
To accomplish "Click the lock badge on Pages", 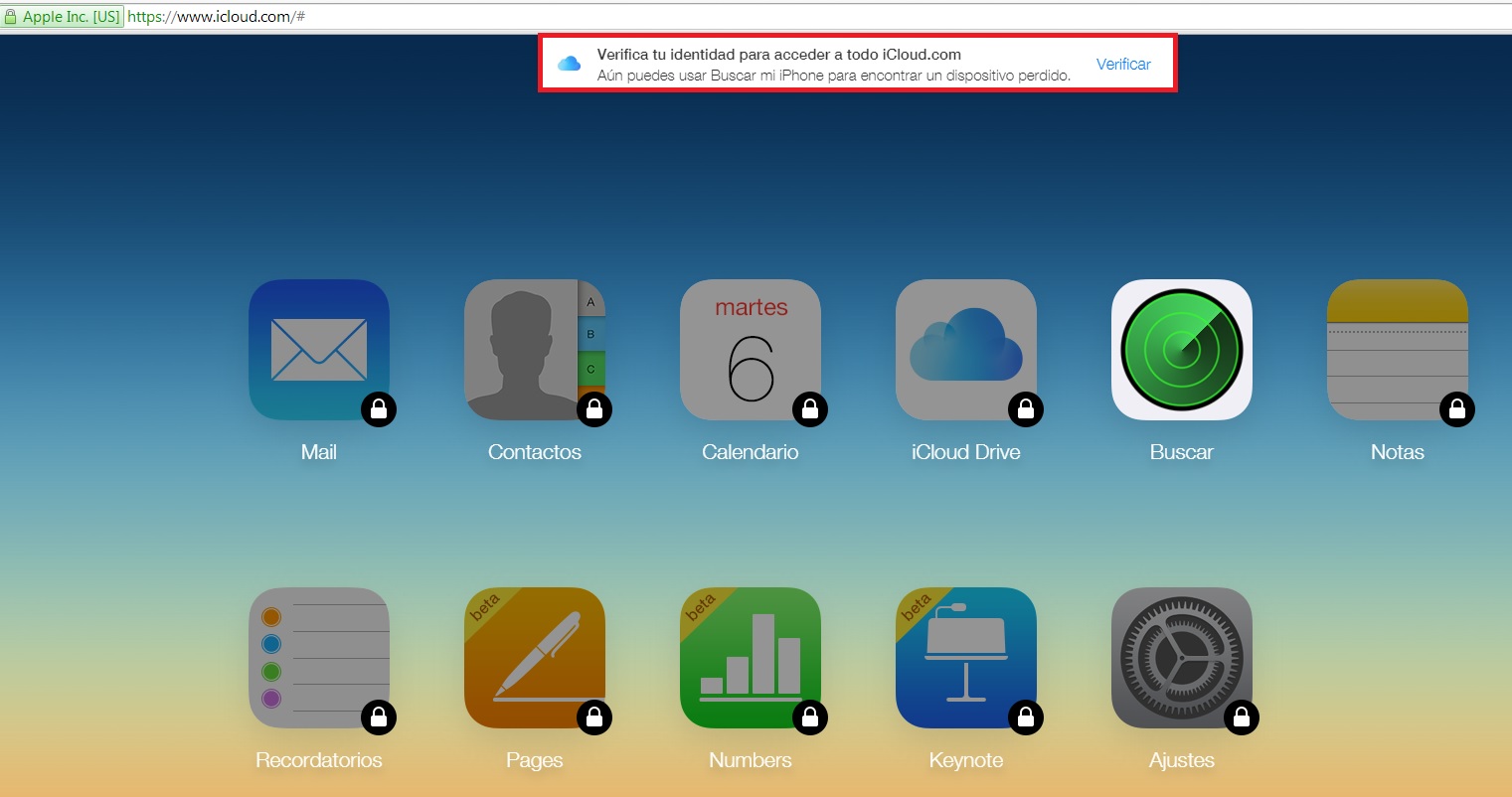I will point(594,717).
